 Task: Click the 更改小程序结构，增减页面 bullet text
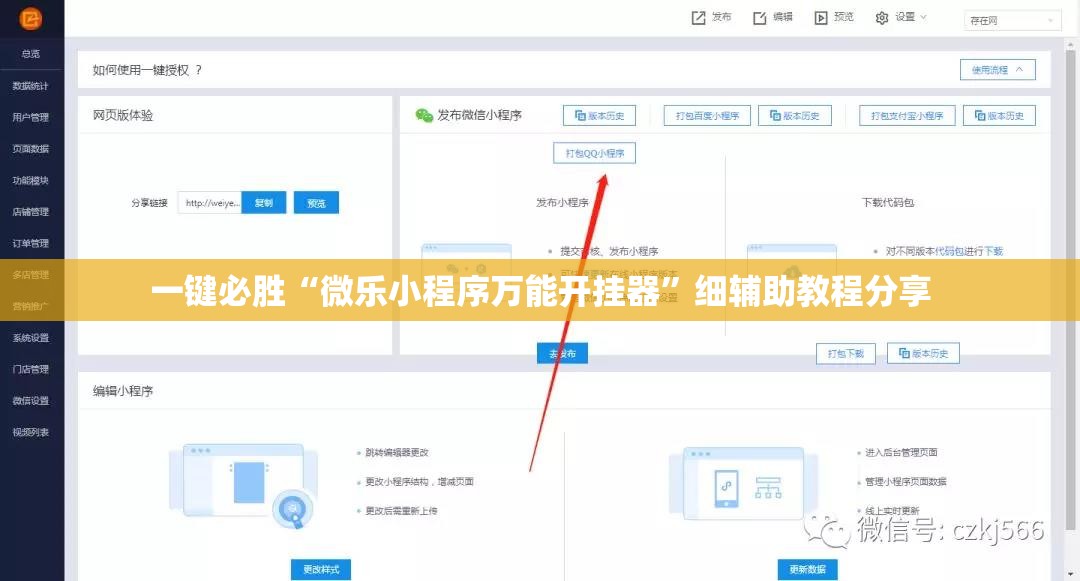(x=419, y=481)
